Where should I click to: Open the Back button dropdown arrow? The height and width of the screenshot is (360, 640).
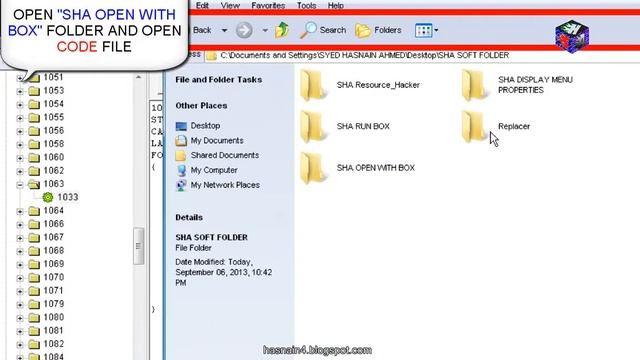(224, 31)
